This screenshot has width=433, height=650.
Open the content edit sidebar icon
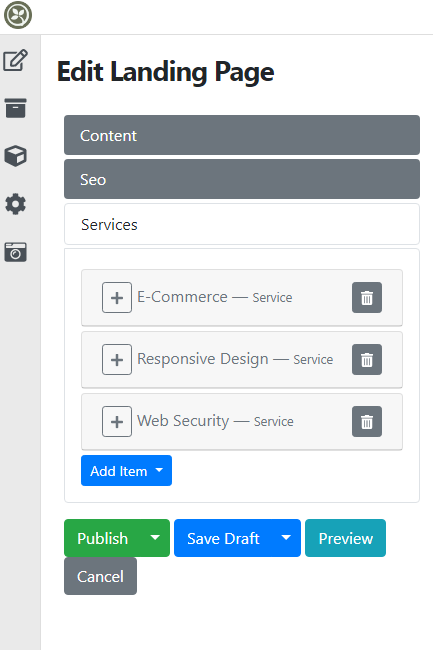coord(16,61)
